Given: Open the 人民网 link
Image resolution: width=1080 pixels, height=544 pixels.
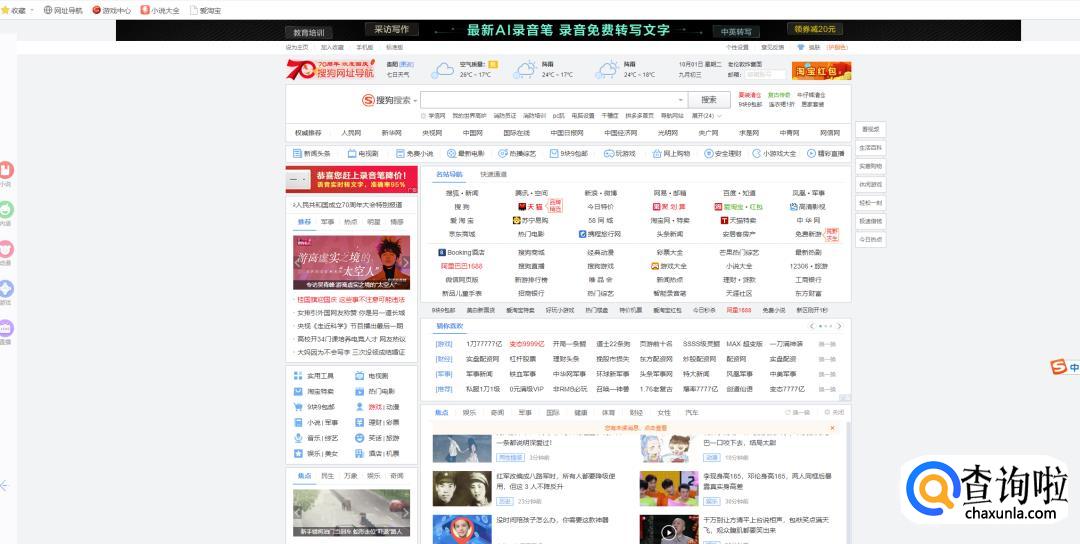Looking at the screenshot, I should pos(351,133).
